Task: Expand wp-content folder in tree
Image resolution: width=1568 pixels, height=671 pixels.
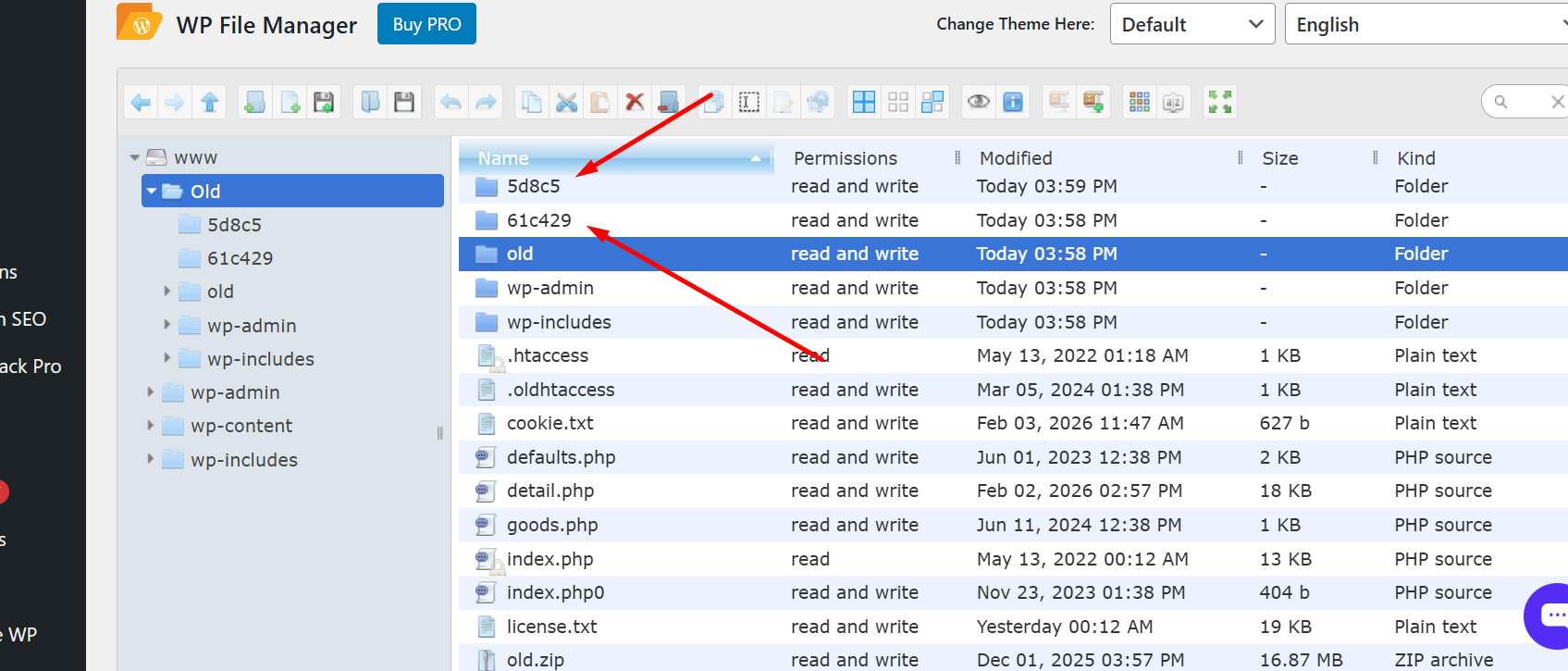Action: pos(151,426)
